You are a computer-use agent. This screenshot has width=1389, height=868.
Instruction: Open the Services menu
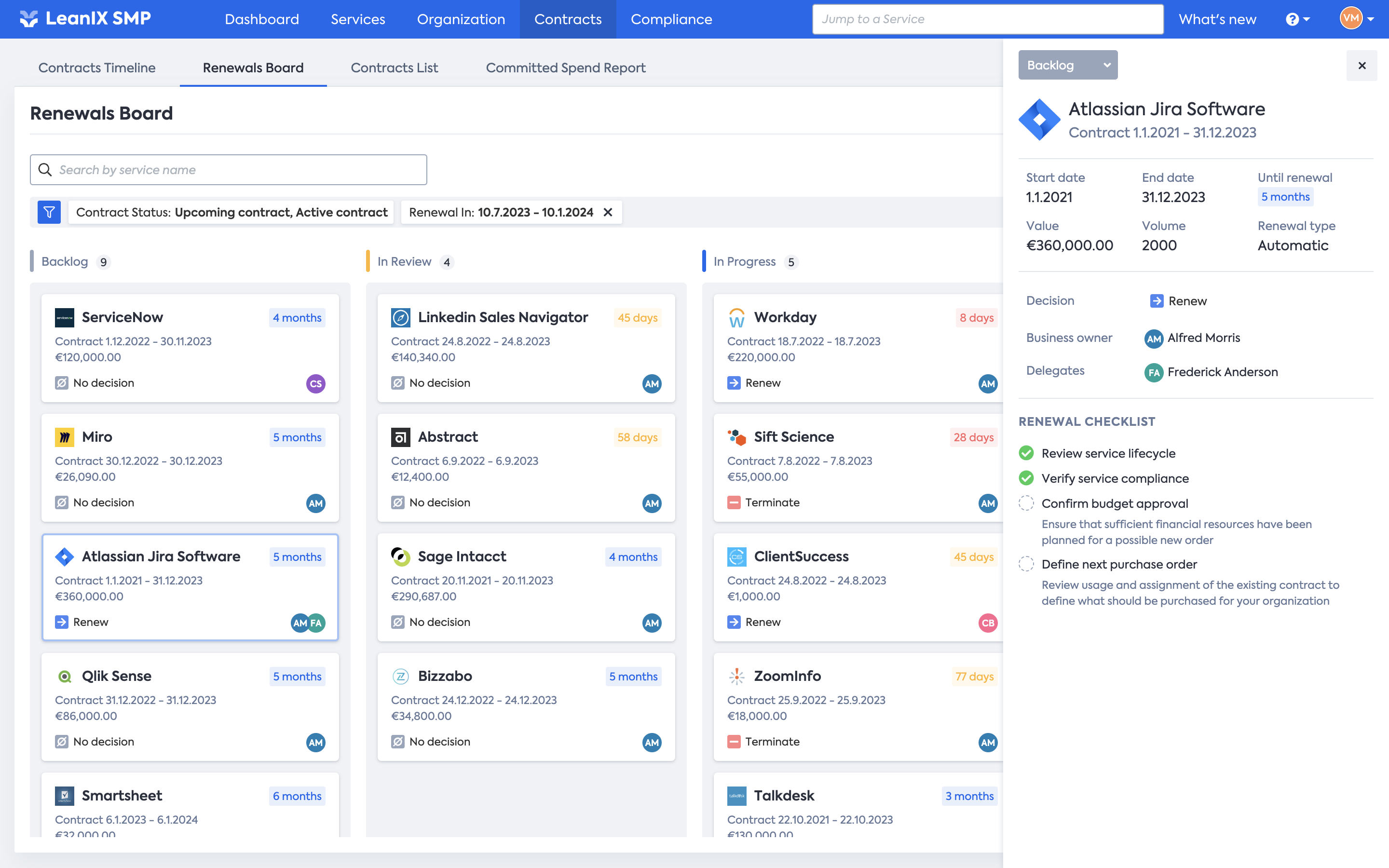click(357, 19)
